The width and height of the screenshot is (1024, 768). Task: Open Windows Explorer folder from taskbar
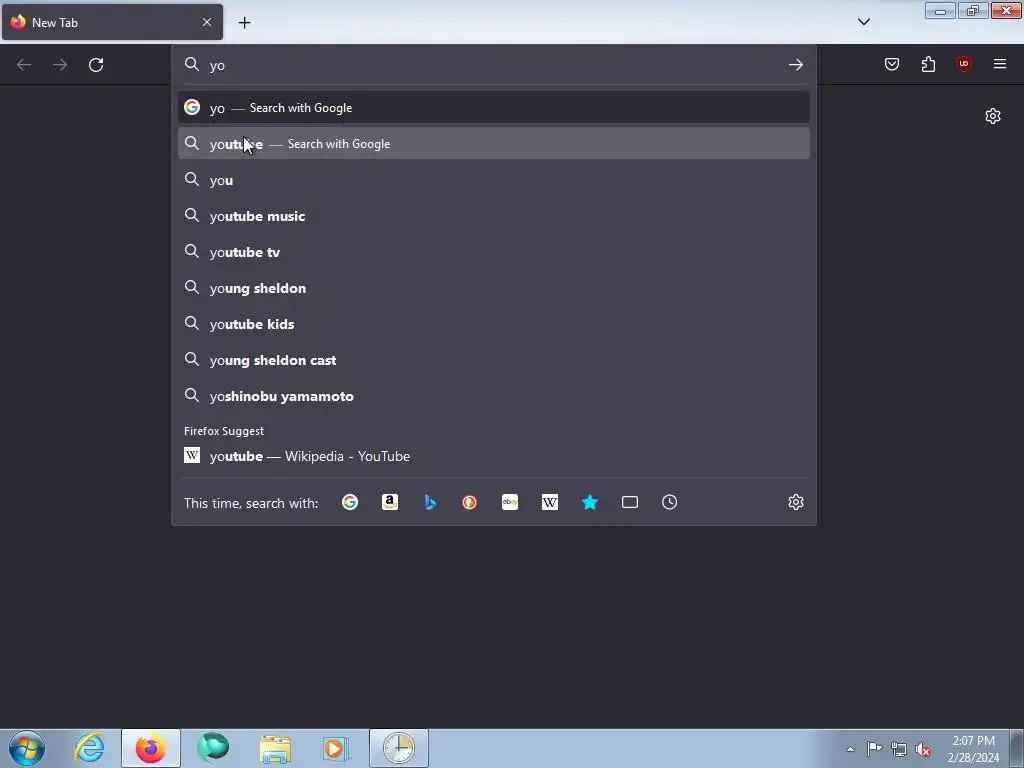point(275,748)
